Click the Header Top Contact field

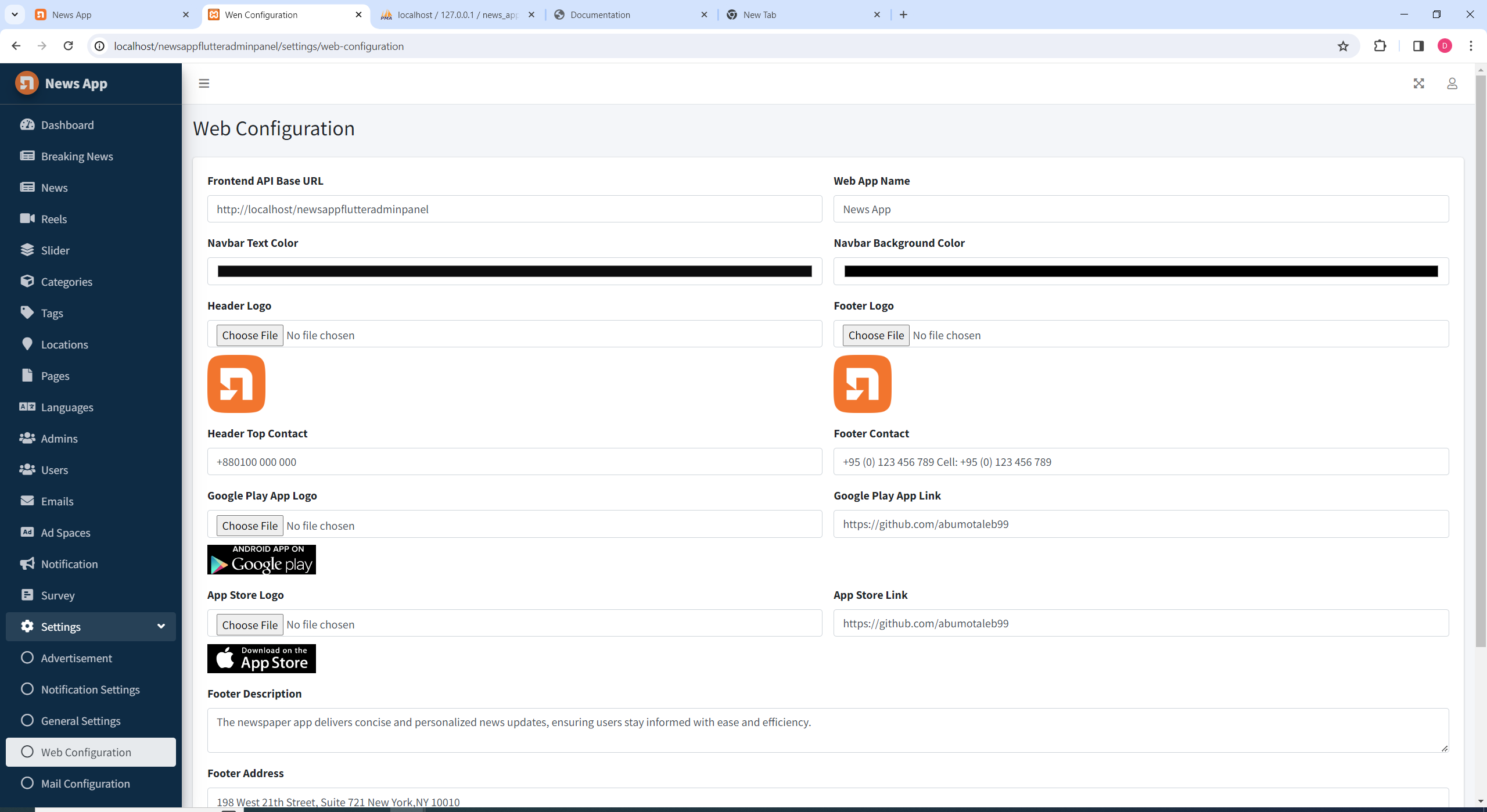pos(515,462)
